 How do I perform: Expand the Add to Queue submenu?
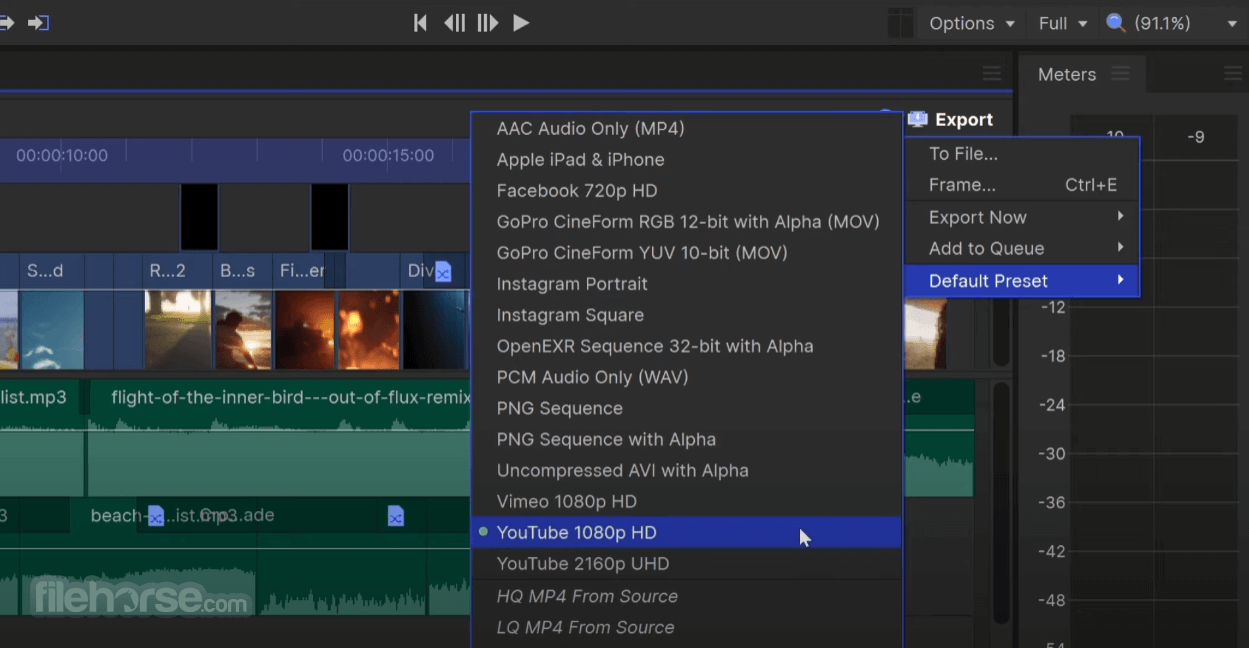tap(1021, 248)
